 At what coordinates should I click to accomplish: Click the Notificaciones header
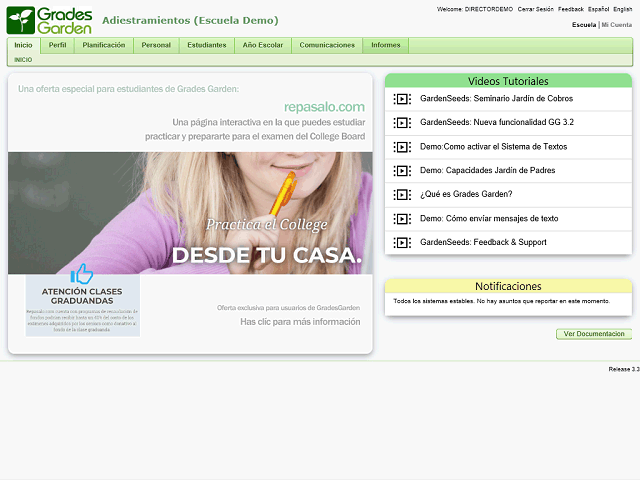coord(508,286)
